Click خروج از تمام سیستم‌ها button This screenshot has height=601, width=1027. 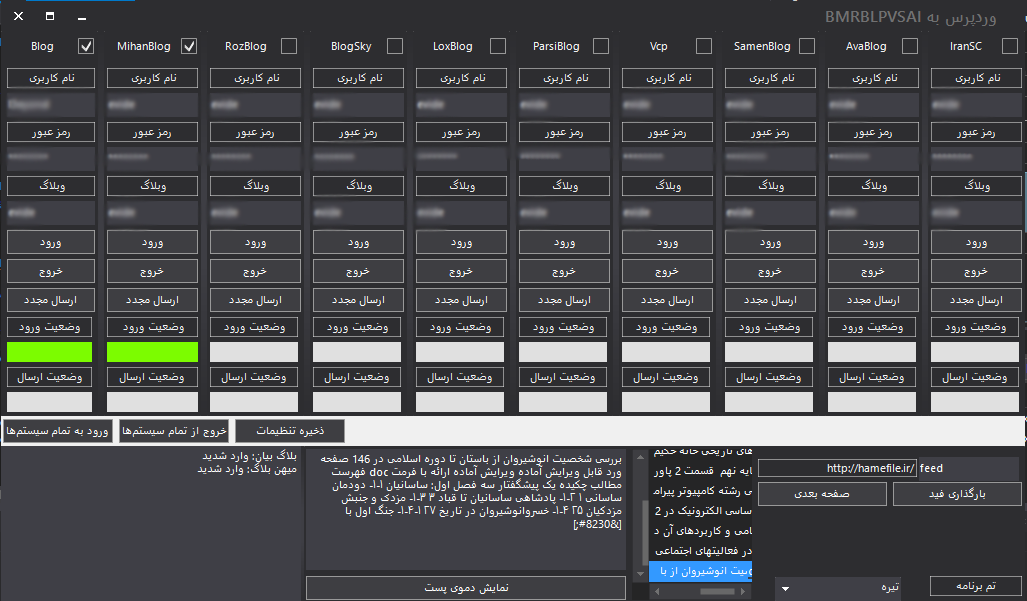click(174, 431)
